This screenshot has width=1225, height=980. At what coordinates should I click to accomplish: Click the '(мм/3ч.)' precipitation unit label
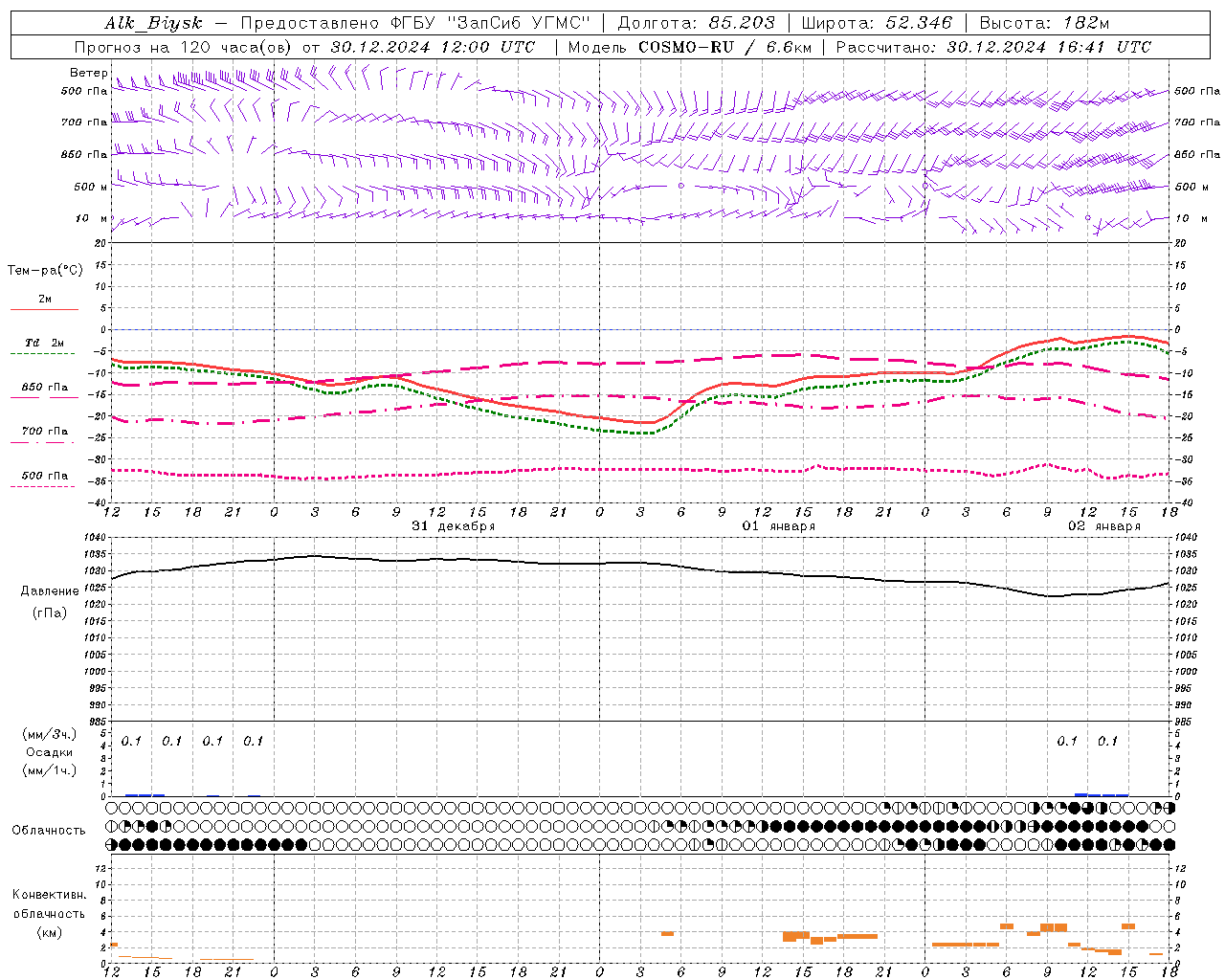click(x=50, y=735)
